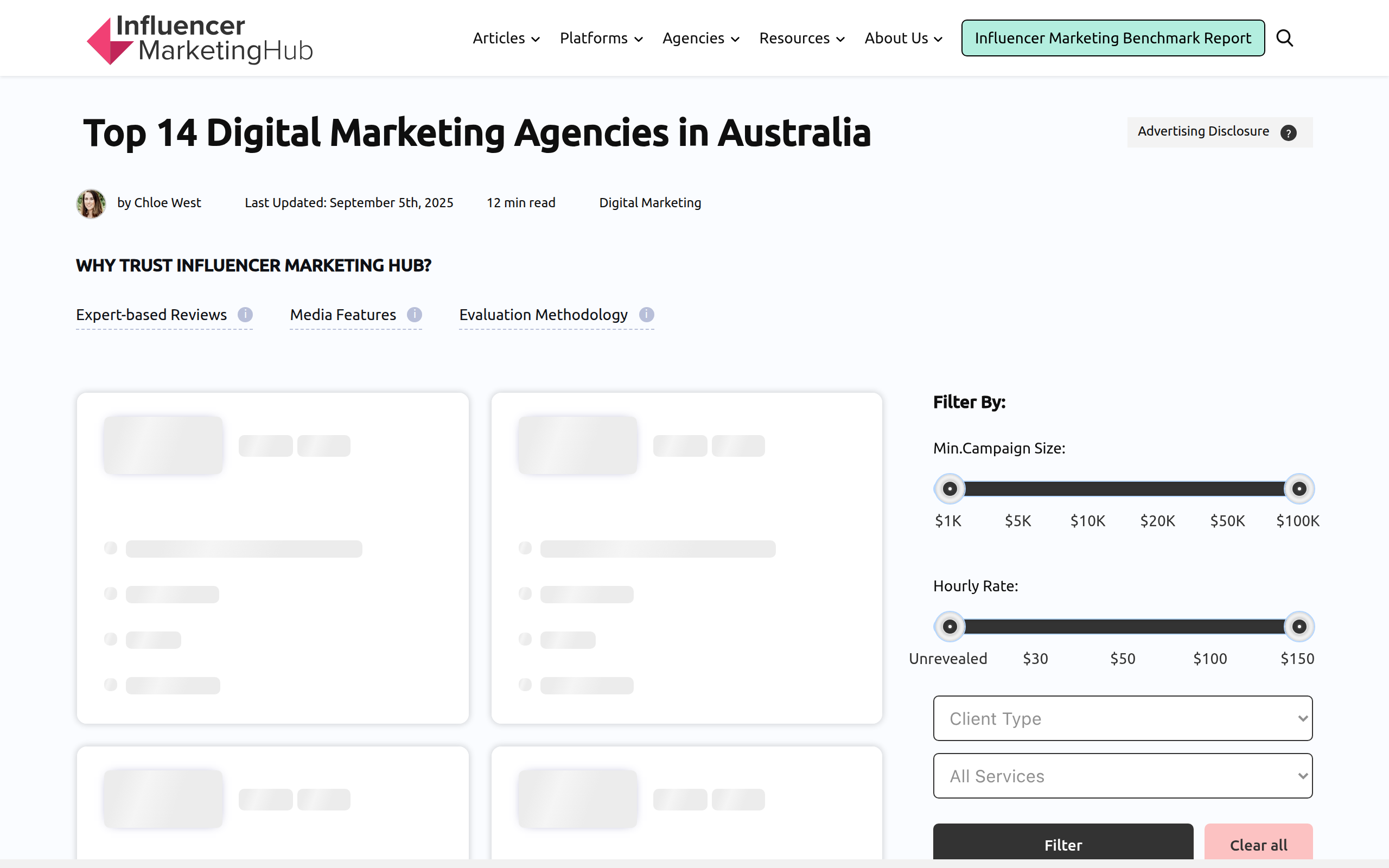The width and height of the screenshot is (1389, 868).
Task: Click info icon beside Expert-based Reviews
Action: (x=245, y=315)
